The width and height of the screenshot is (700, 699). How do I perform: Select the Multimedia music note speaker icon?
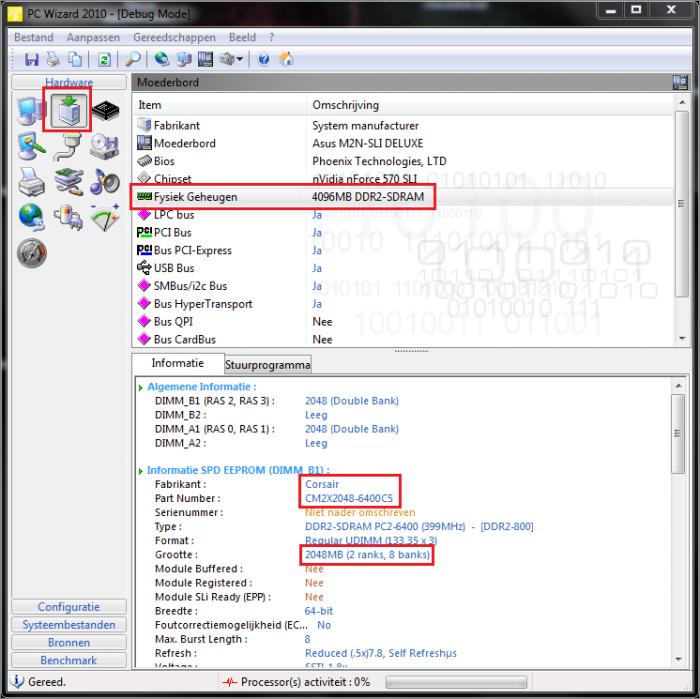pos(105,182)
